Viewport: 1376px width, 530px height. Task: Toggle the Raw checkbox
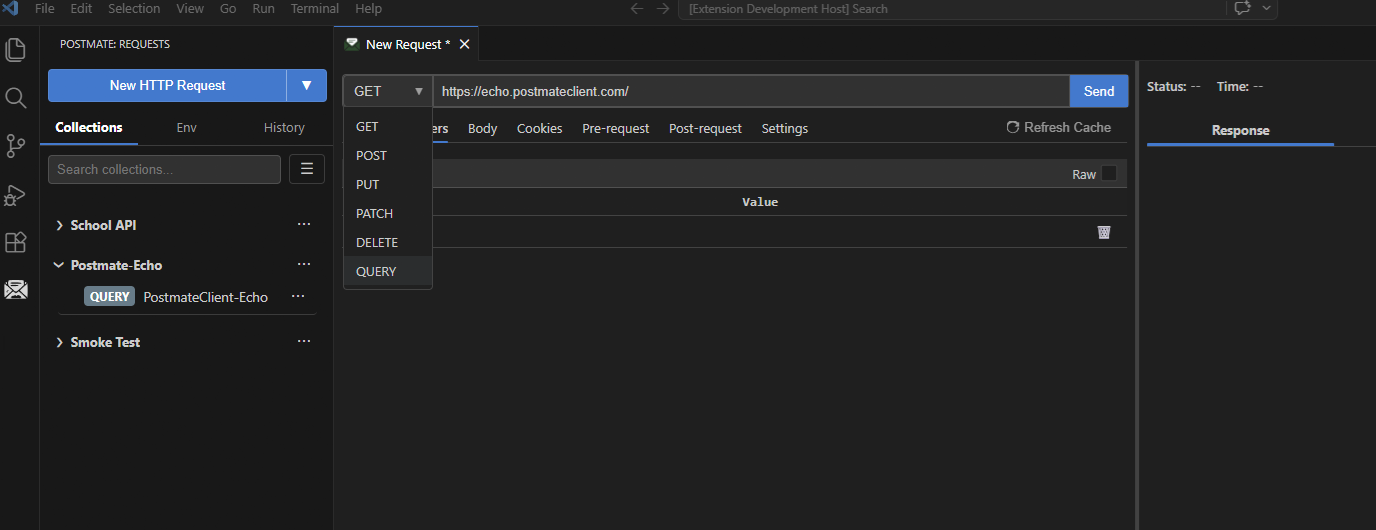point(1109,173)
